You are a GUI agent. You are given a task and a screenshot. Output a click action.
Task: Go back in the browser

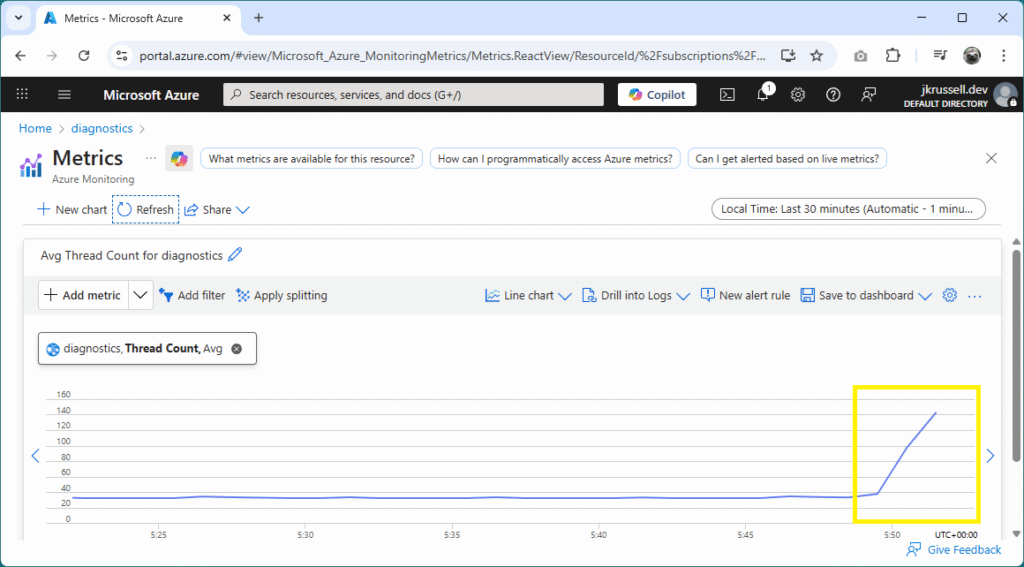[20, 56]
